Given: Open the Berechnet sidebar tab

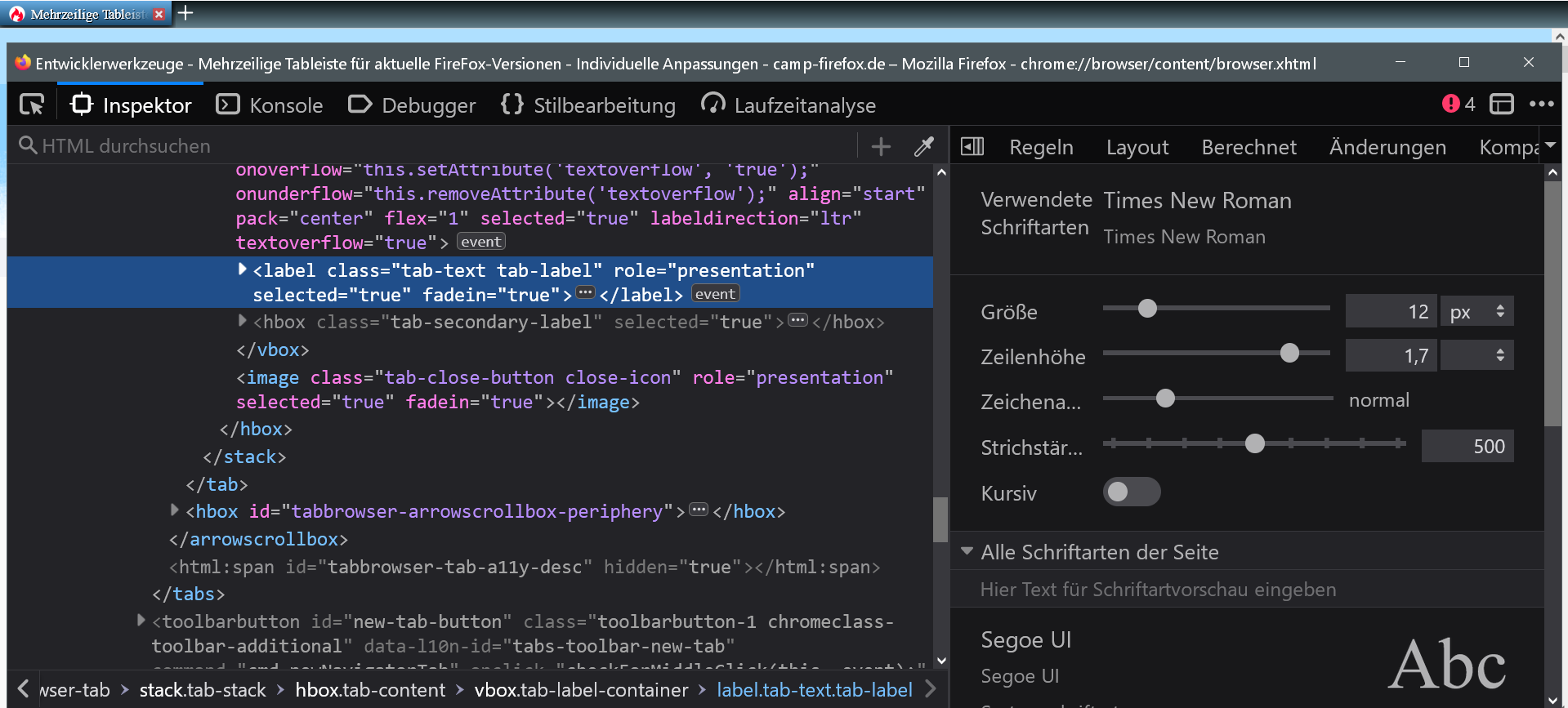Looking at the screenshot, I should tap(1249, 147).
